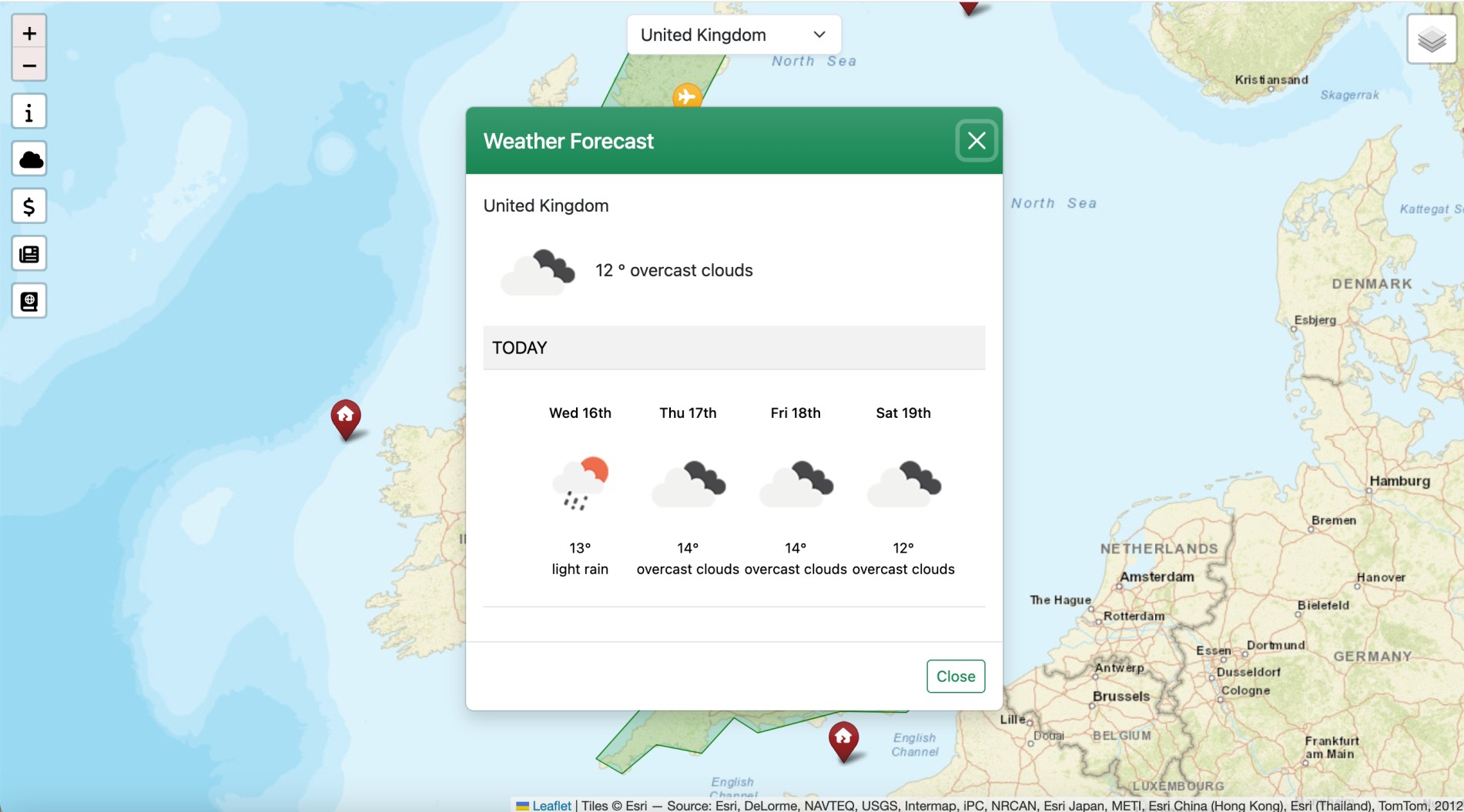Open the country info panel
This screenshot has height=812, width=1464.
(x=29, y=112)
